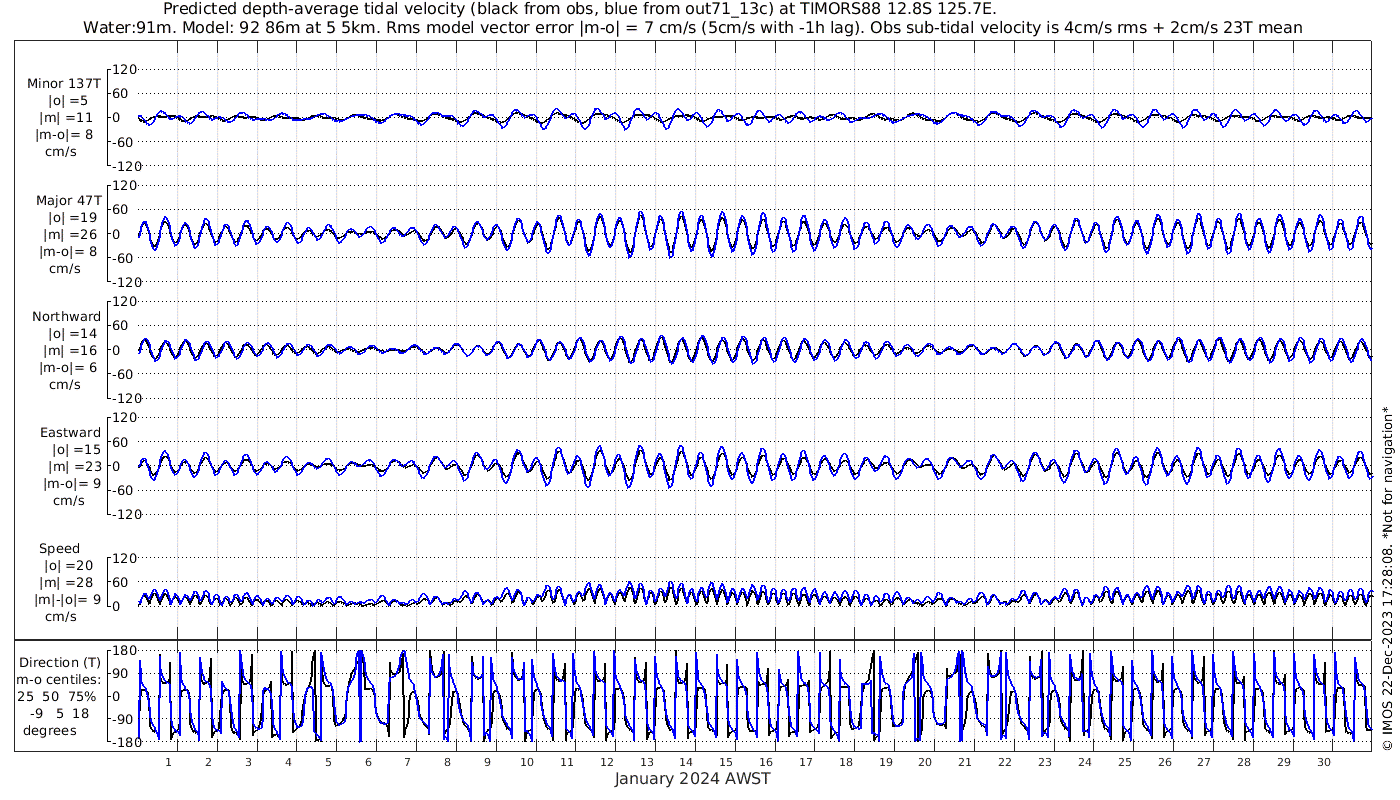Click the '|o| =15' value under Eastward

click(x=76, y=450)
